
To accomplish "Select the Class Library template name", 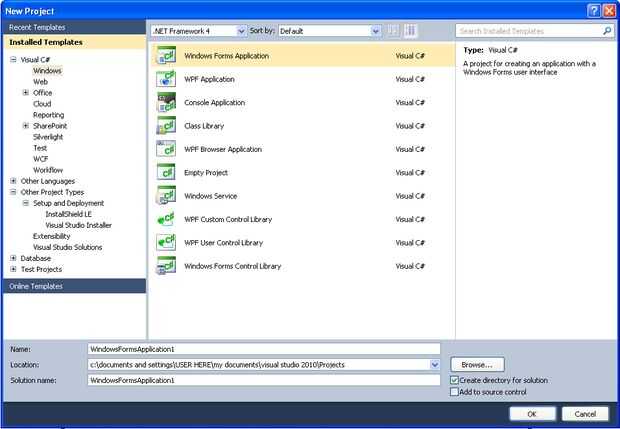I will 204,126.
